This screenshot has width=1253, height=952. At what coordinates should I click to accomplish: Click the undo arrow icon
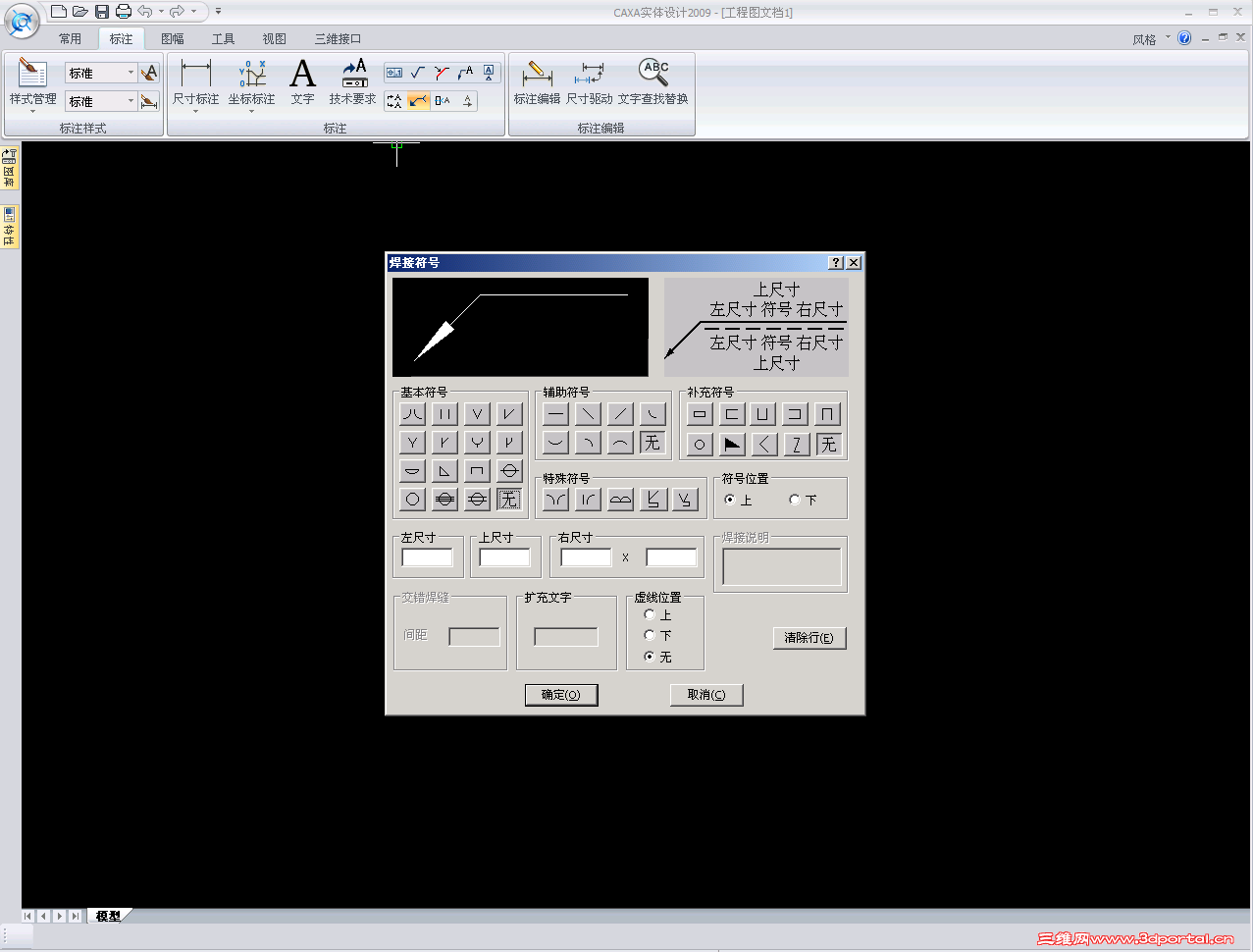tap(145, 12)
